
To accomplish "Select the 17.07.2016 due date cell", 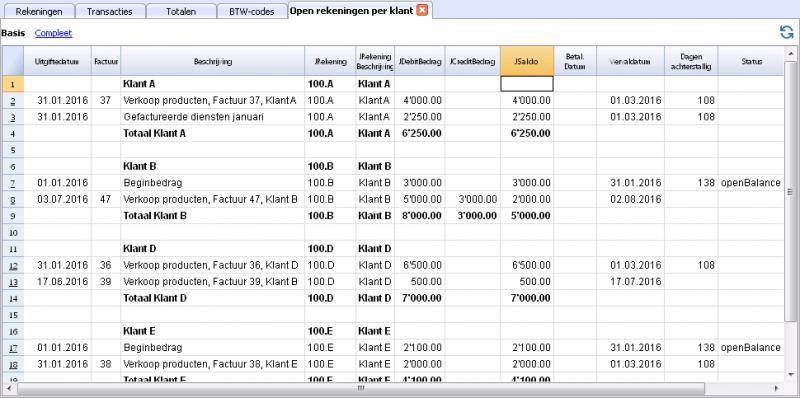I will (x=631, y=282).
